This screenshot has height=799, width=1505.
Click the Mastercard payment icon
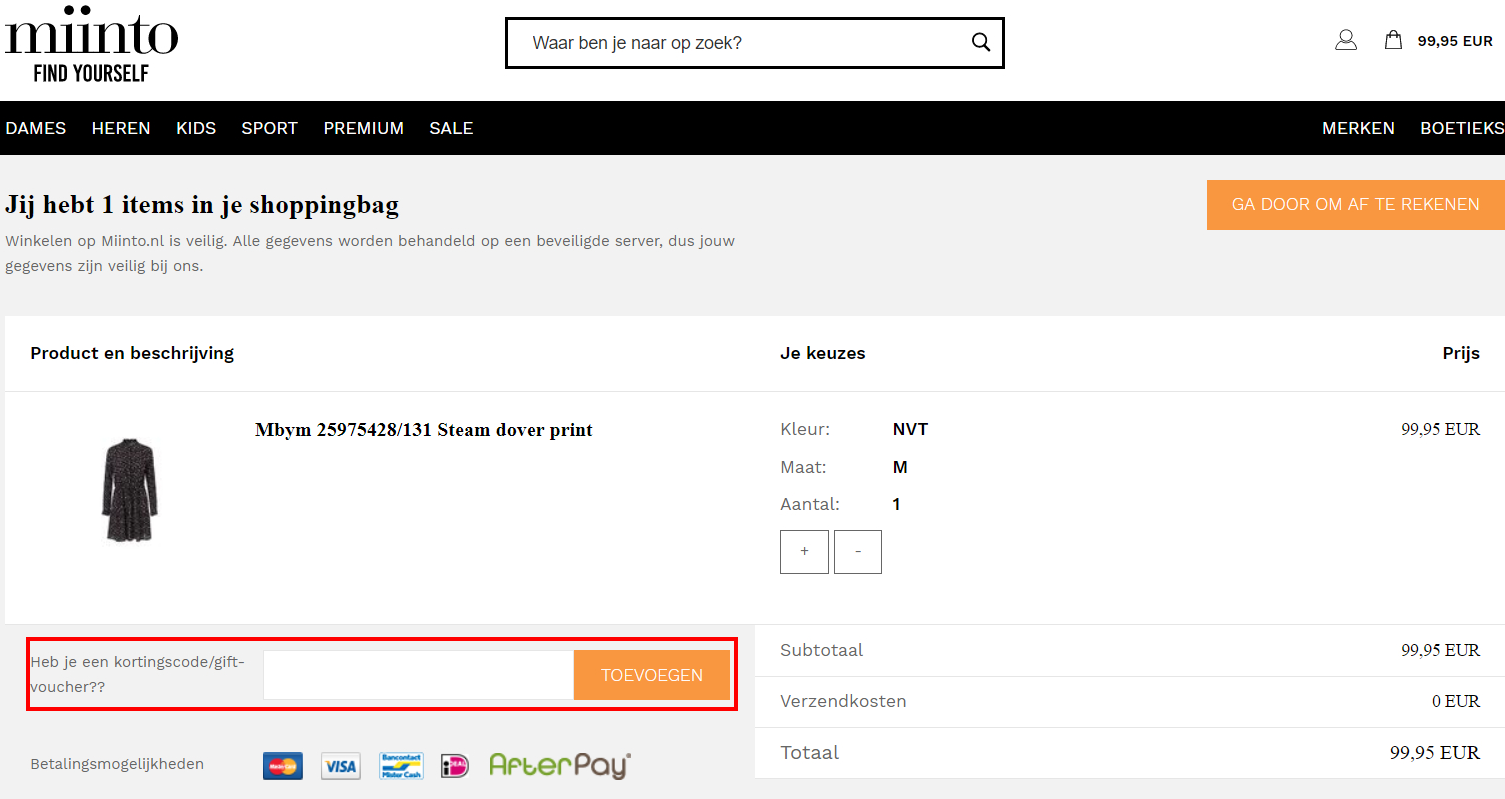(283, 766)
